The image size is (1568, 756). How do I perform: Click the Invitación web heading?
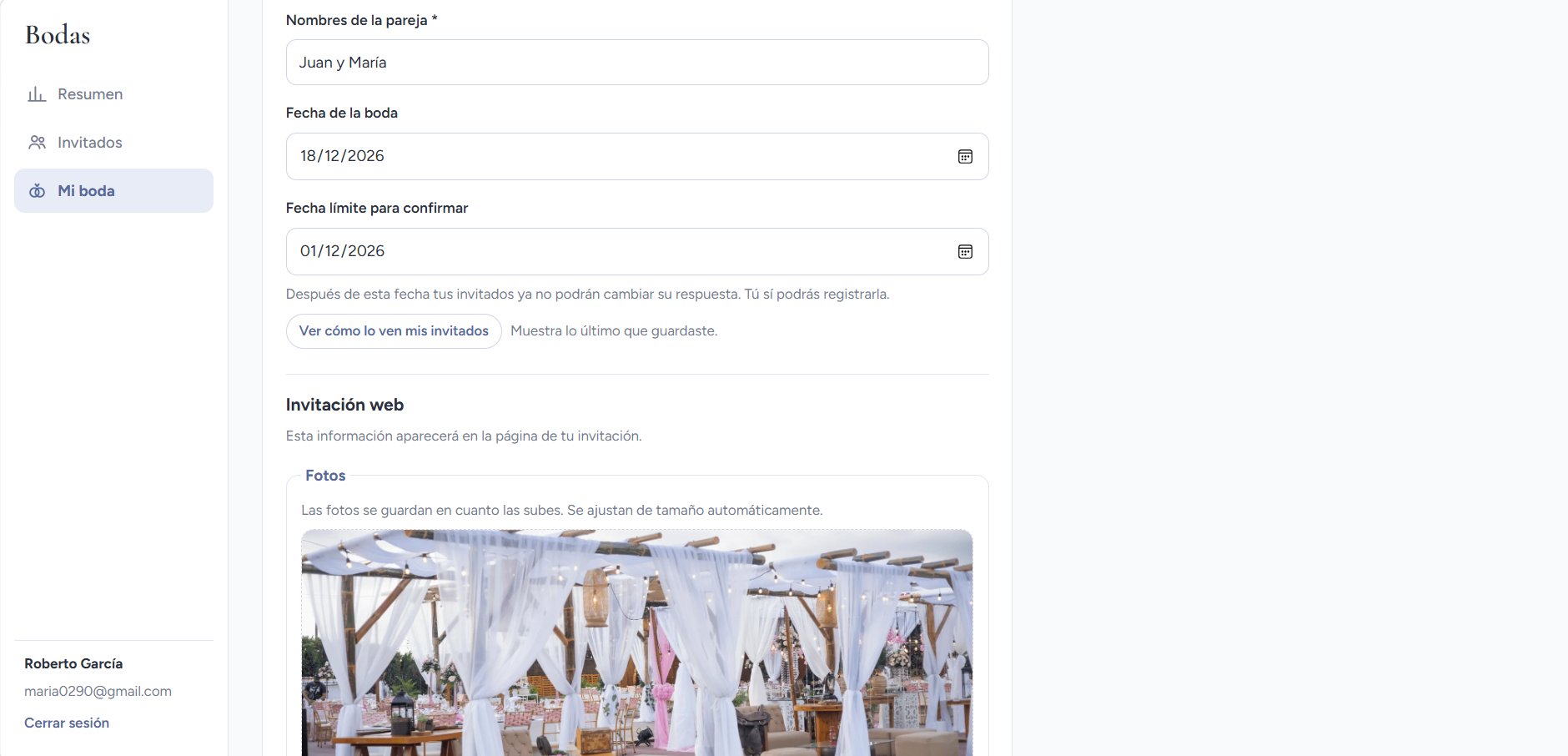pyautogui.click(x=344, y=405)
